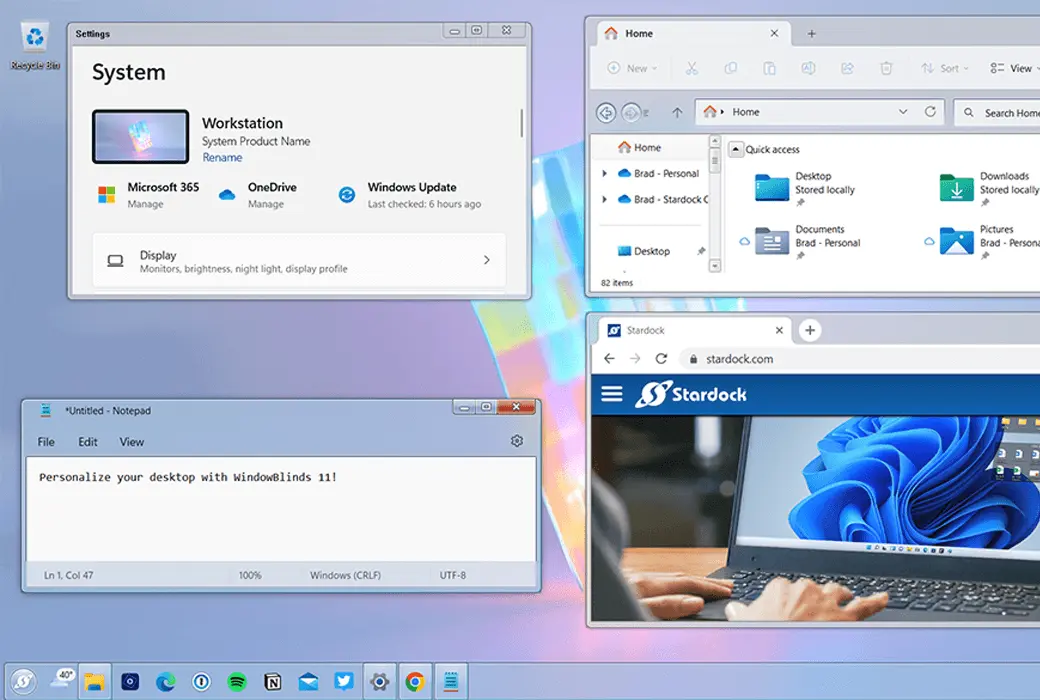The image size is (1040, 700).
Task: Click the 100% zoom in Notepad status bar
Action: [250, 575]
